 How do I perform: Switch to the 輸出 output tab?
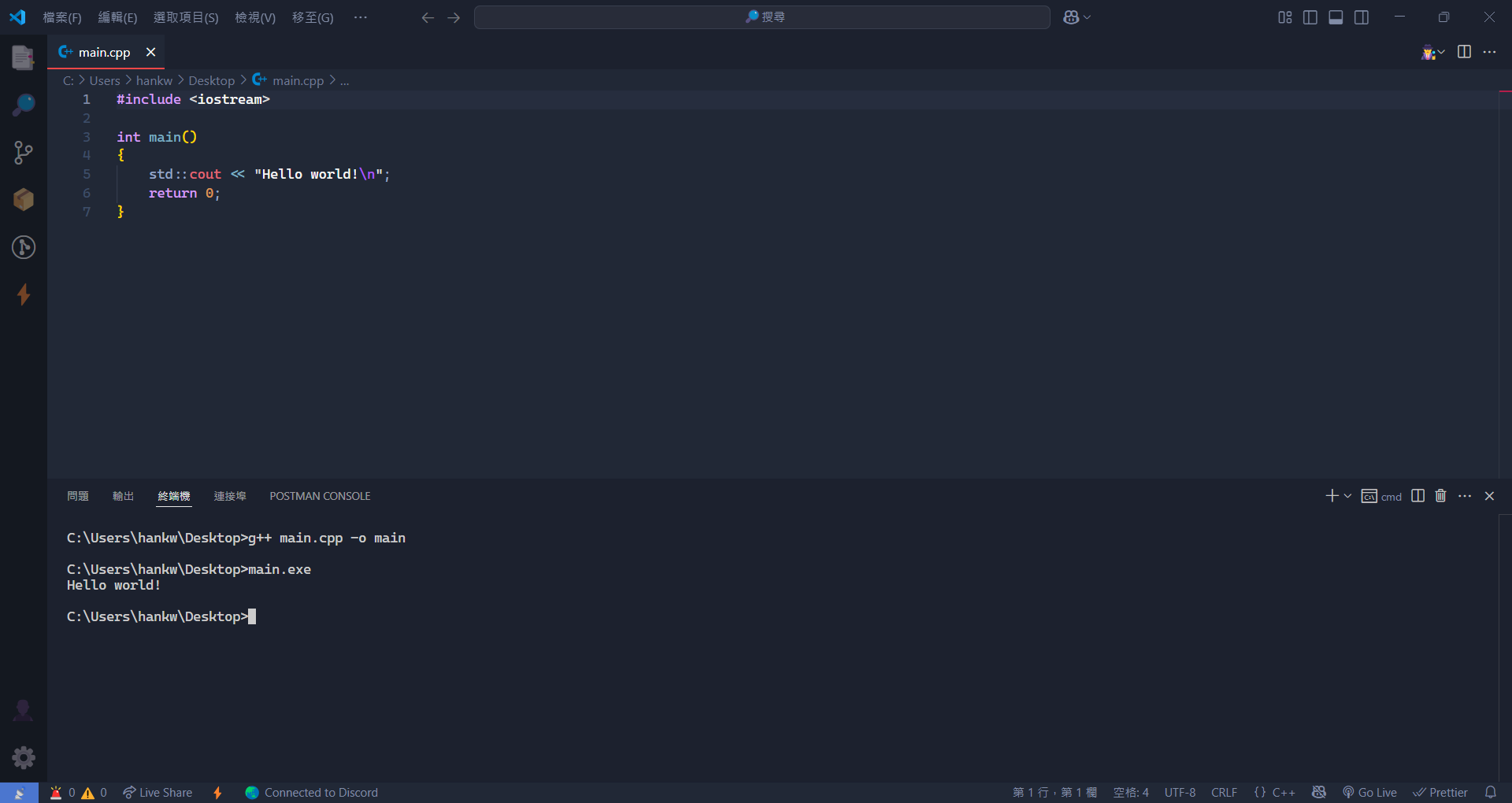coord(123,496)
